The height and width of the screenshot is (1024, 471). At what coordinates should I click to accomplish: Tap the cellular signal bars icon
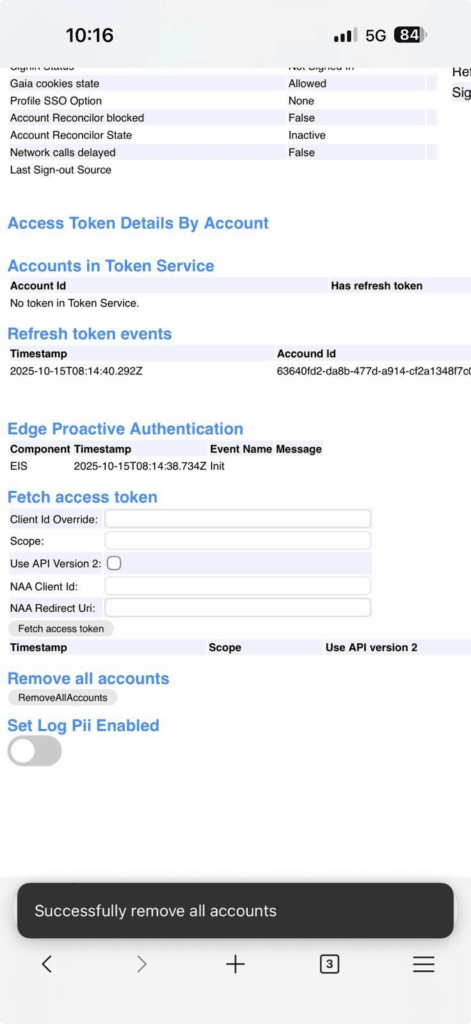point(345,36)
